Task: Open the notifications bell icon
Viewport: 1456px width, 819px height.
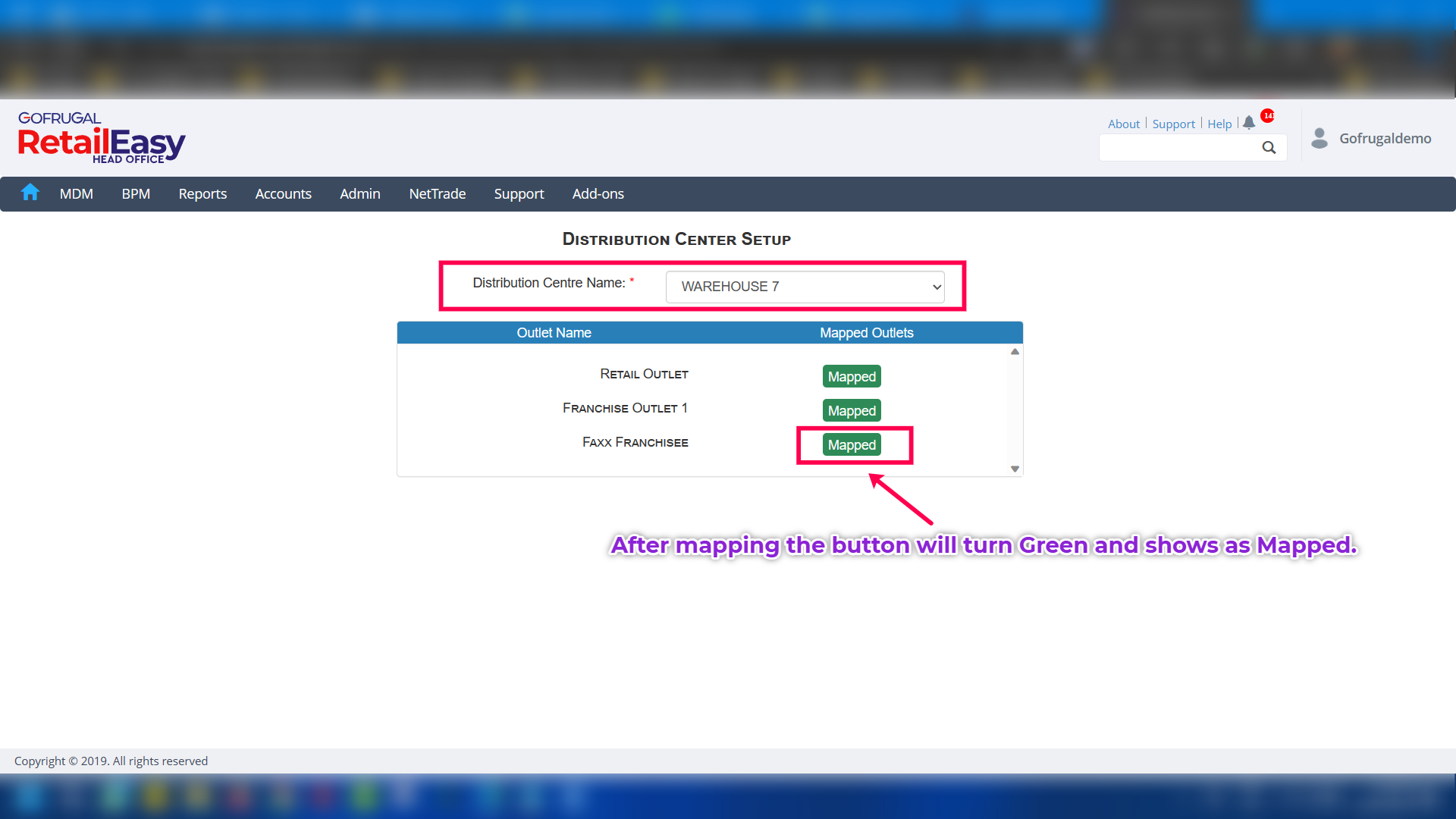Action: coord(1249,123)
